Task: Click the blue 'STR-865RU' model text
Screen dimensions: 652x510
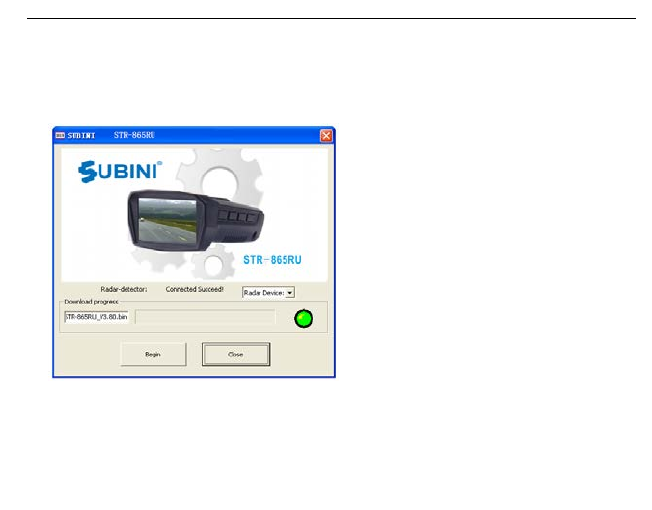Action: (x=272, y=260)
